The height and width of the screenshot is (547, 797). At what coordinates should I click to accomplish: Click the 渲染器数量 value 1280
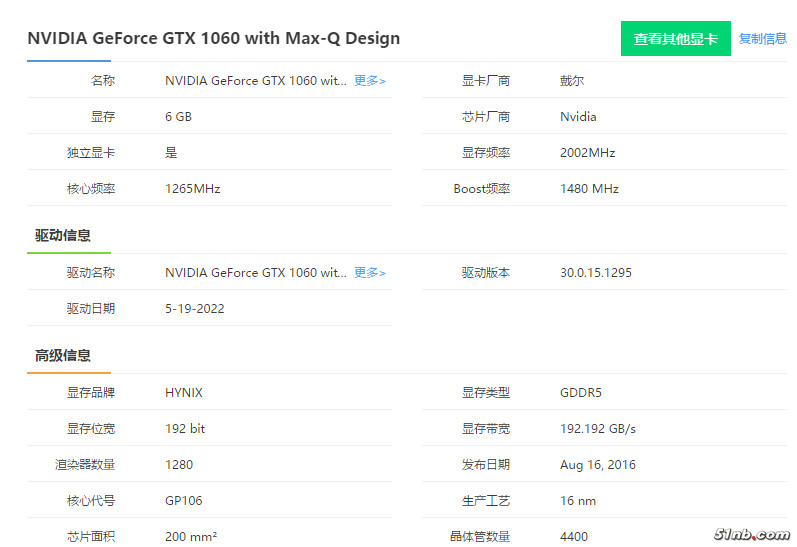click(x=179, y=465)
